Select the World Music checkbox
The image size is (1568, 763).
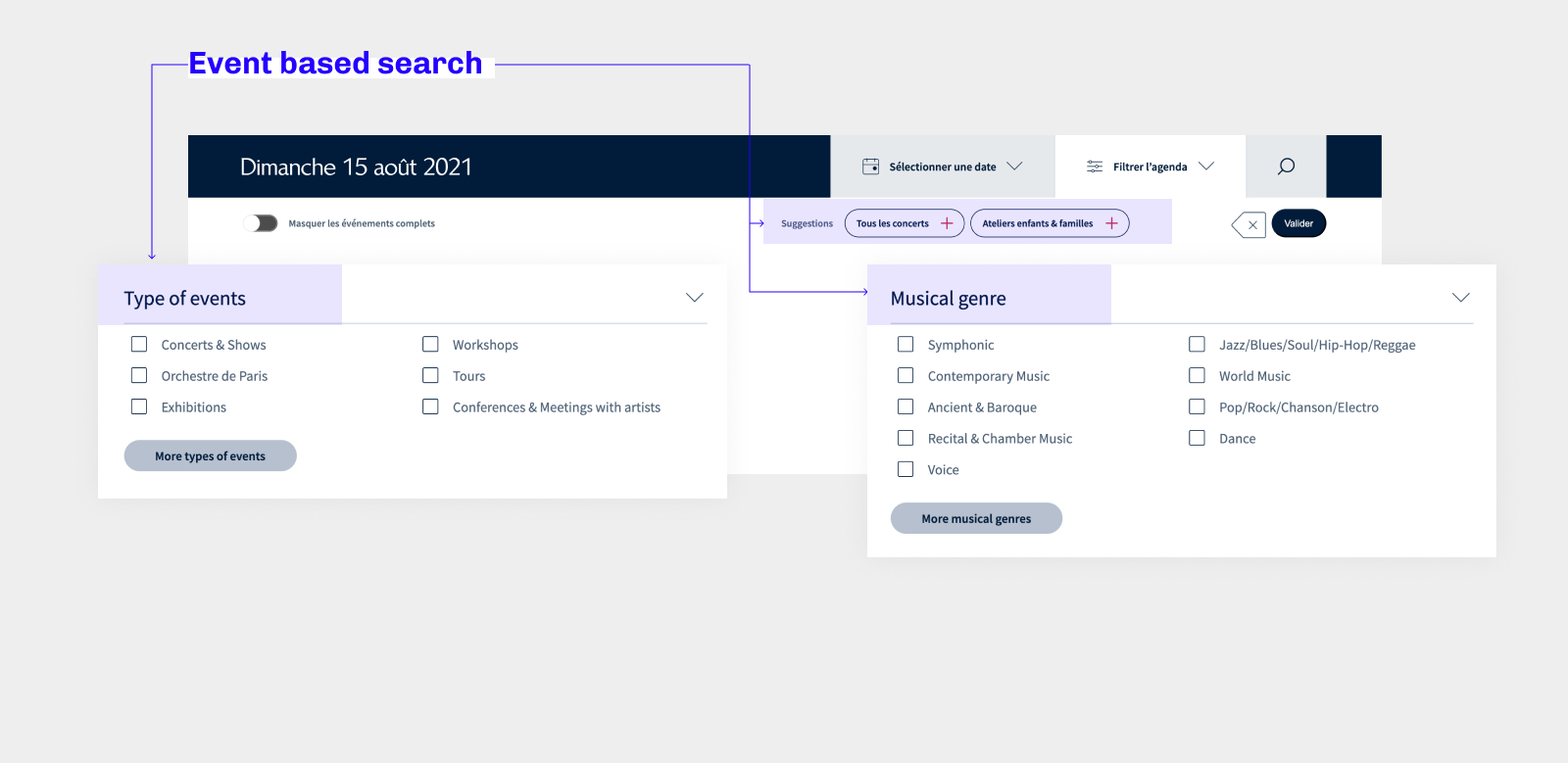click(x=1197, y=376)
